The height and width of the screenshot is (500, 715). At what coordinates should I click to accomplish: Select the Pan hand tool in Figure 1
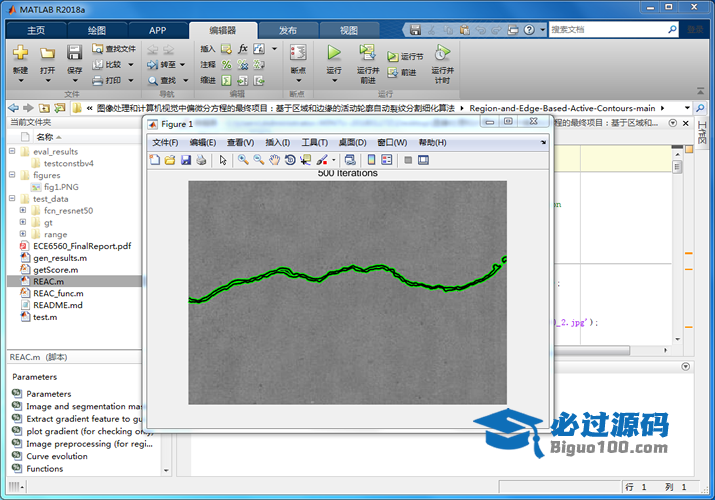274,160
